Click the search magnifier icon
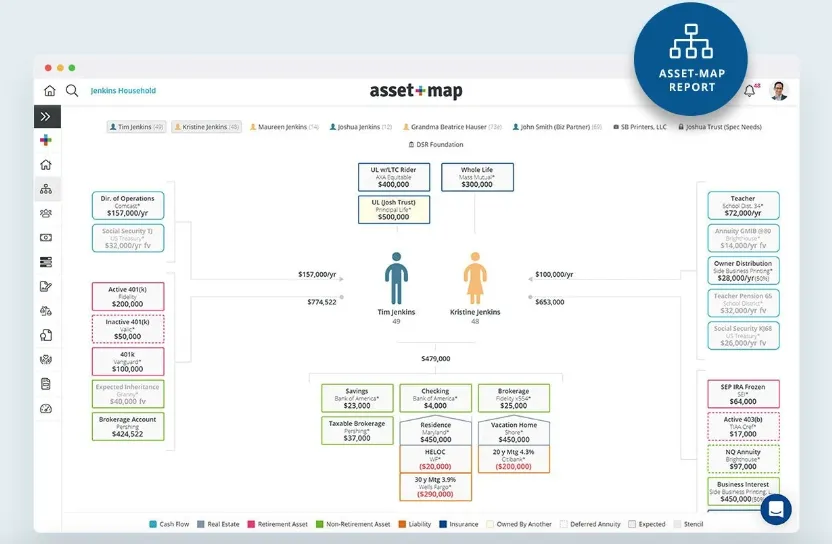The width and height of the screenshot is (832, 544). coord(72,91)
